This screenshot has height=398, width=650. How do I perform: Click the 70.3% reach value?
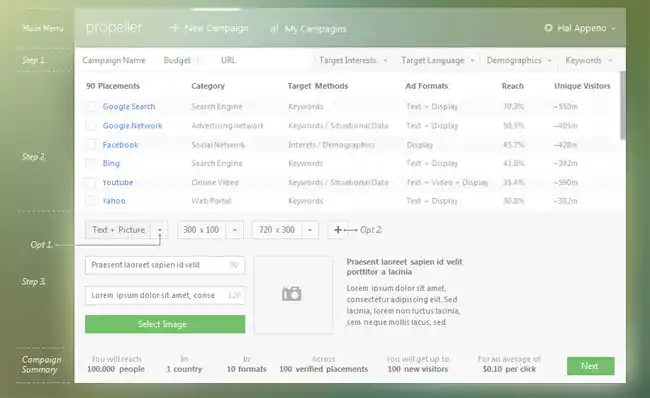(513, 107)
